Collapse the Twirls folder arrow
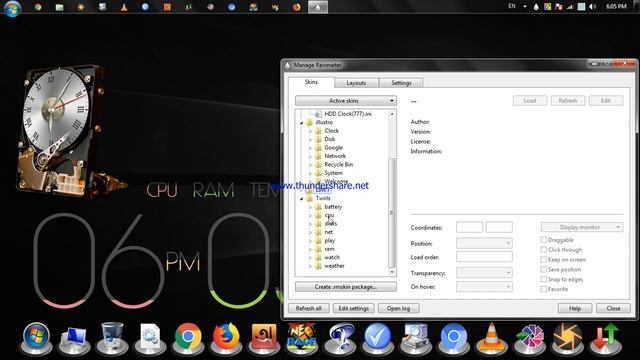The width and height of the screenshot is (640, 360). 302,198
